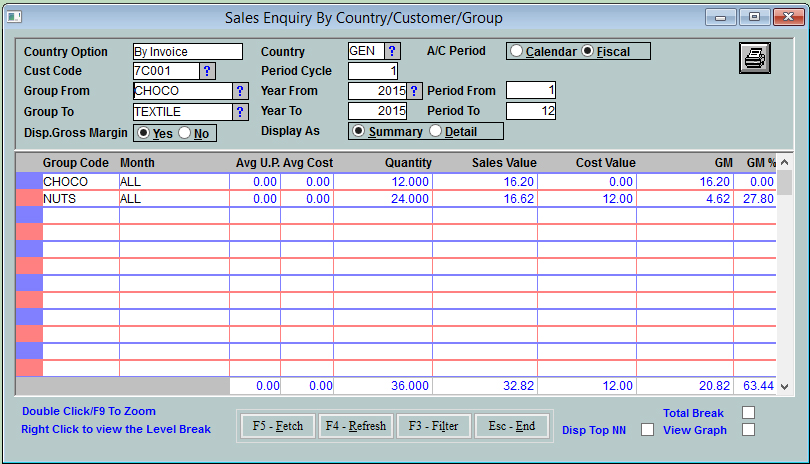Open lookup help beside Group From
810x464 pixels.
tap(240, 91)
